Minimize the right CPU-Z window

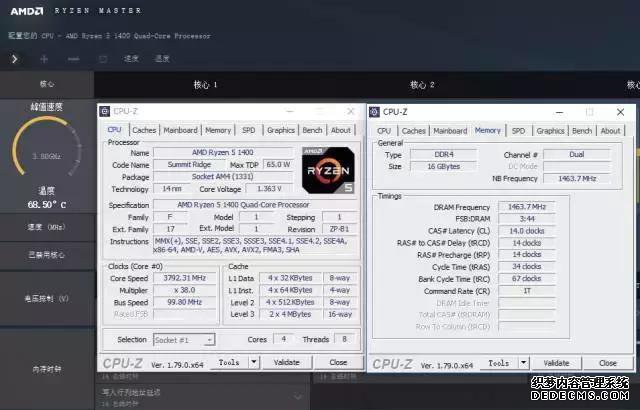(559, 112)
